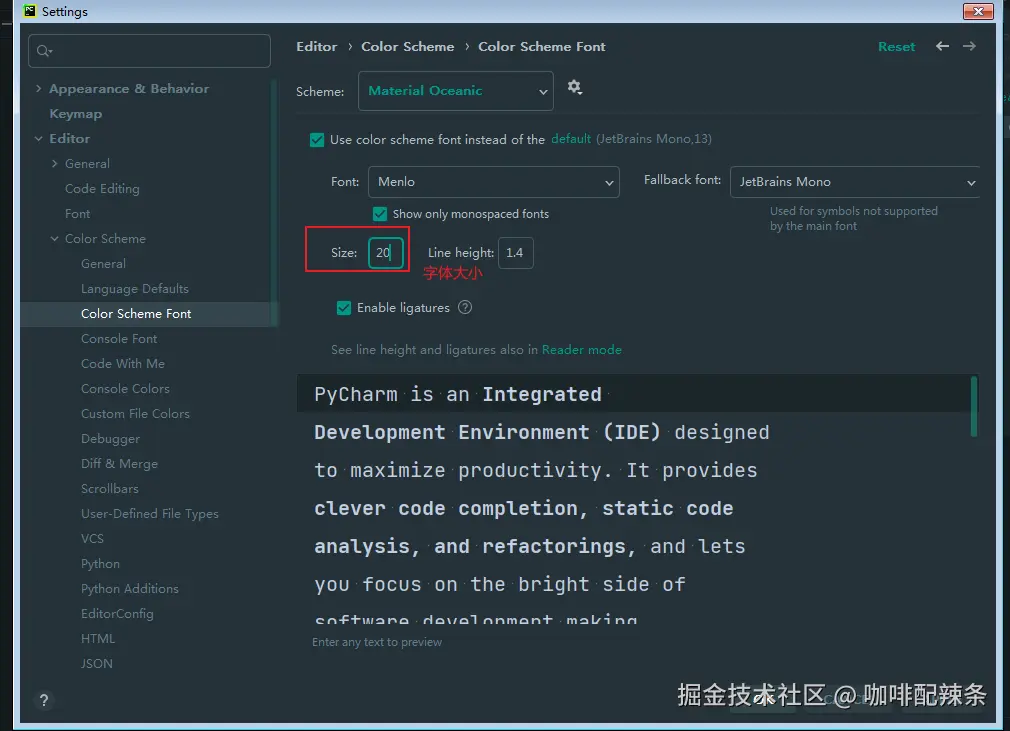Click the PyCharm icon in title bar
1010x731 pixels.
click(30, 11)
